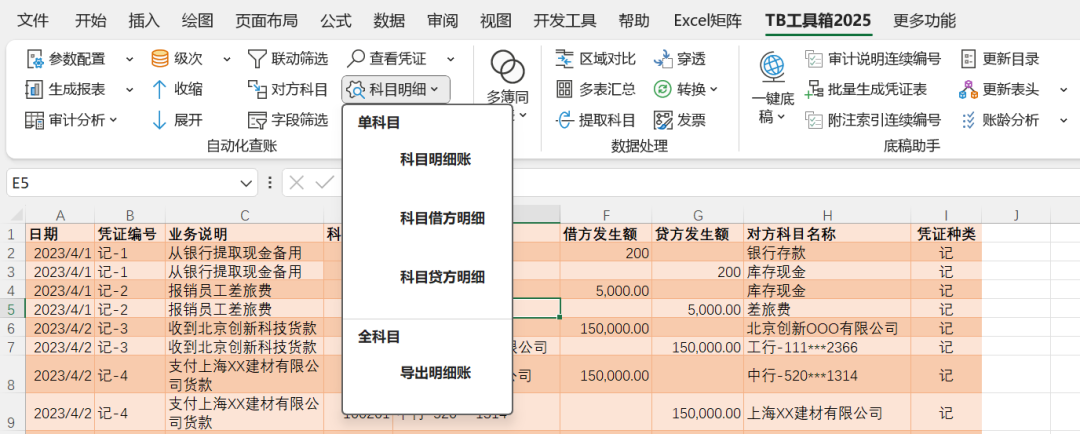Collapse the 科目明细 dropdown button
Screen dimensions: 1080x434
396,90
